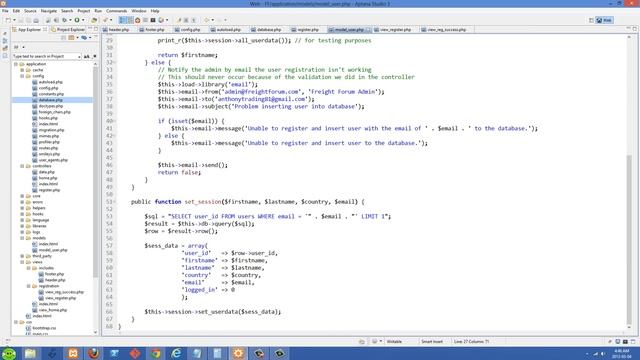Click the New file toolbar icon
The height and width of the screenshot is (360, 640).
[x=8, y=20]
